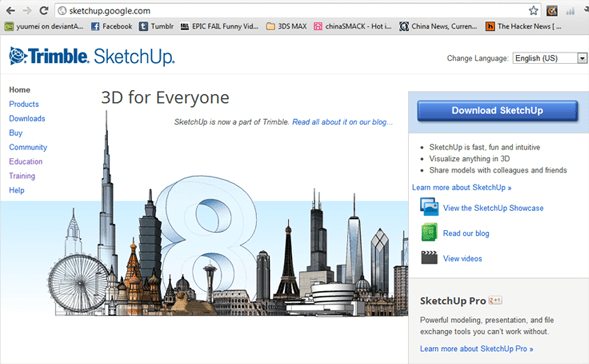Go to Products in the sidebar menu
The image size is (589, 364).
click(24, 104)
